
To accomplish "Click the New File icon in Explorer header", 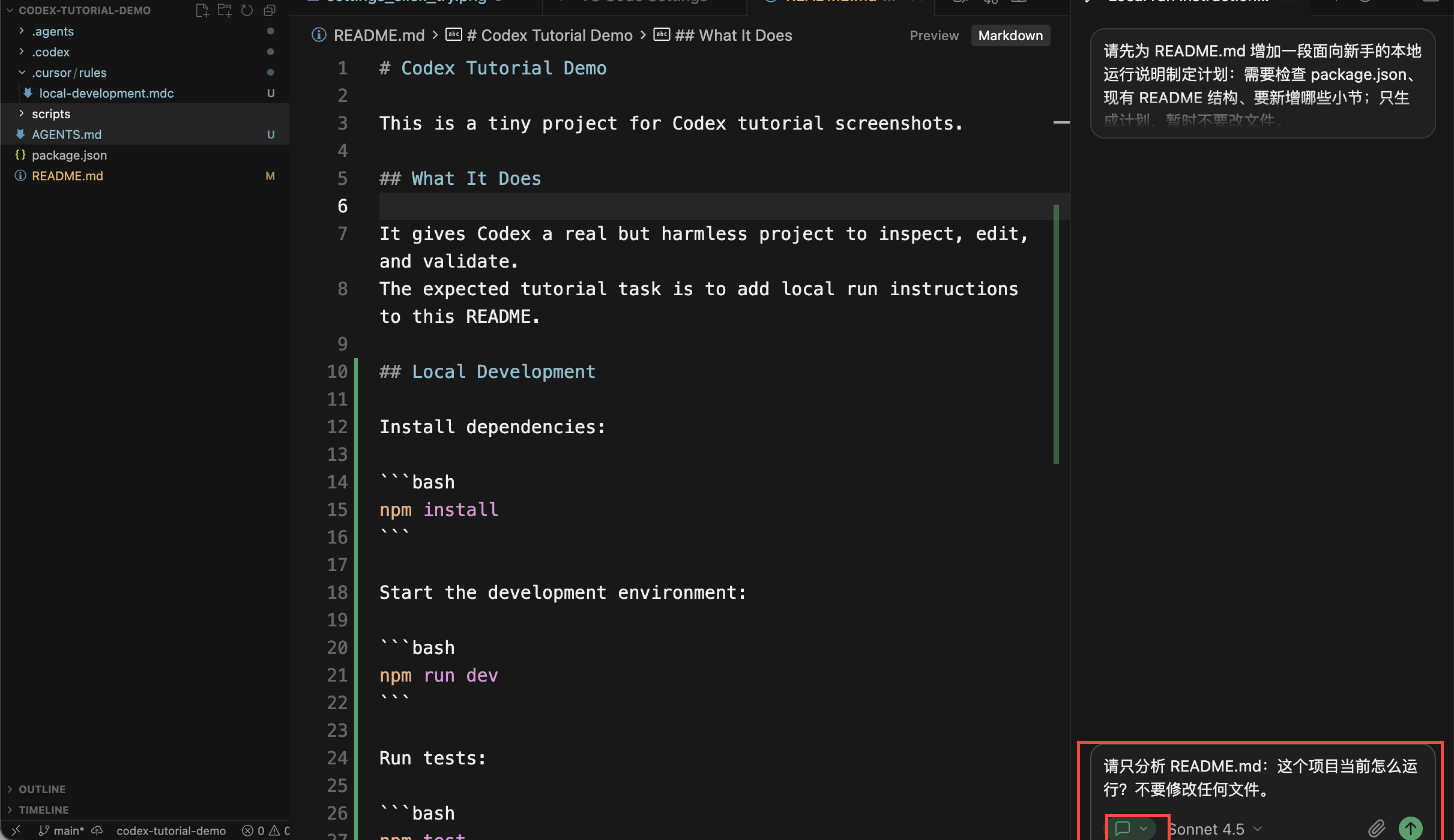I will pyautogui.click(x=202, y=10).
